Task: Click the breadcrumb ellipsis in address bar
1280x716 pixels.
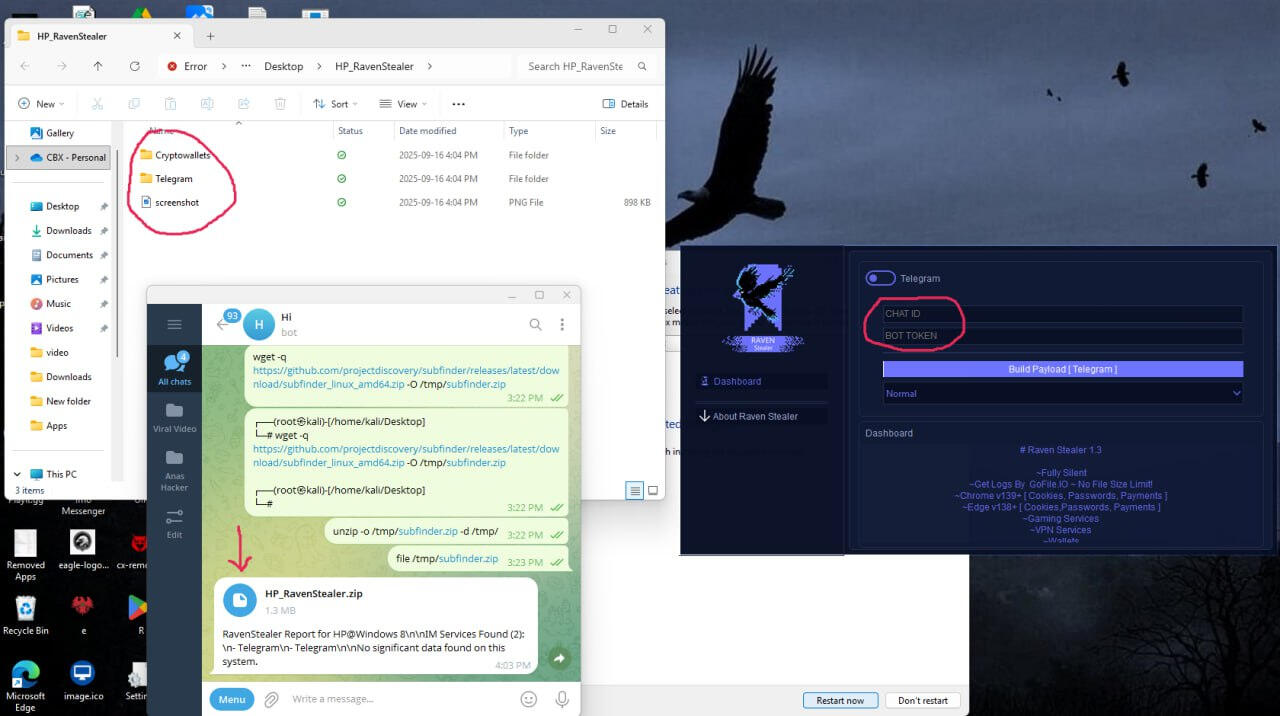Action: (x=246, y=66)
